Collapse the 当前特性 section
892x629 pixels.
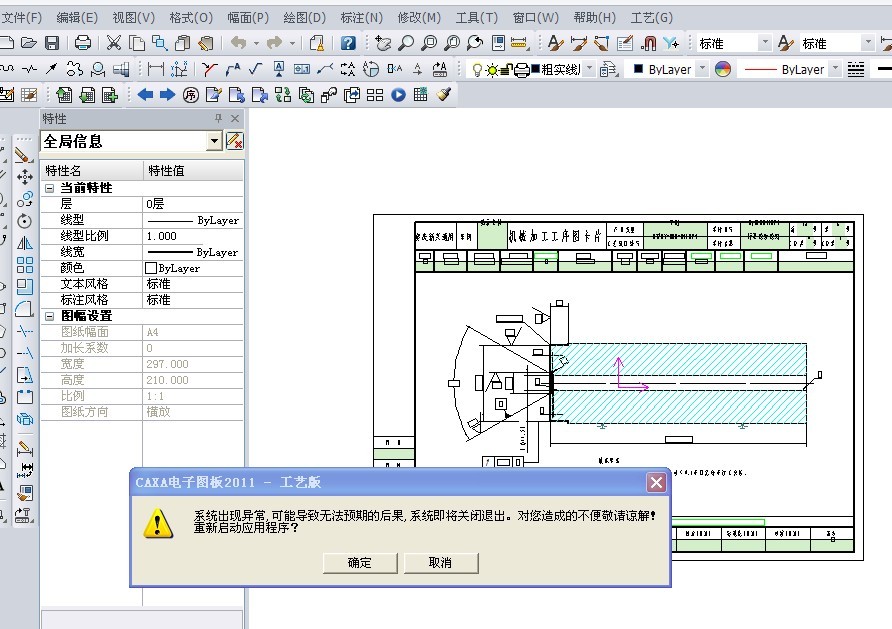tap(50, 188)
